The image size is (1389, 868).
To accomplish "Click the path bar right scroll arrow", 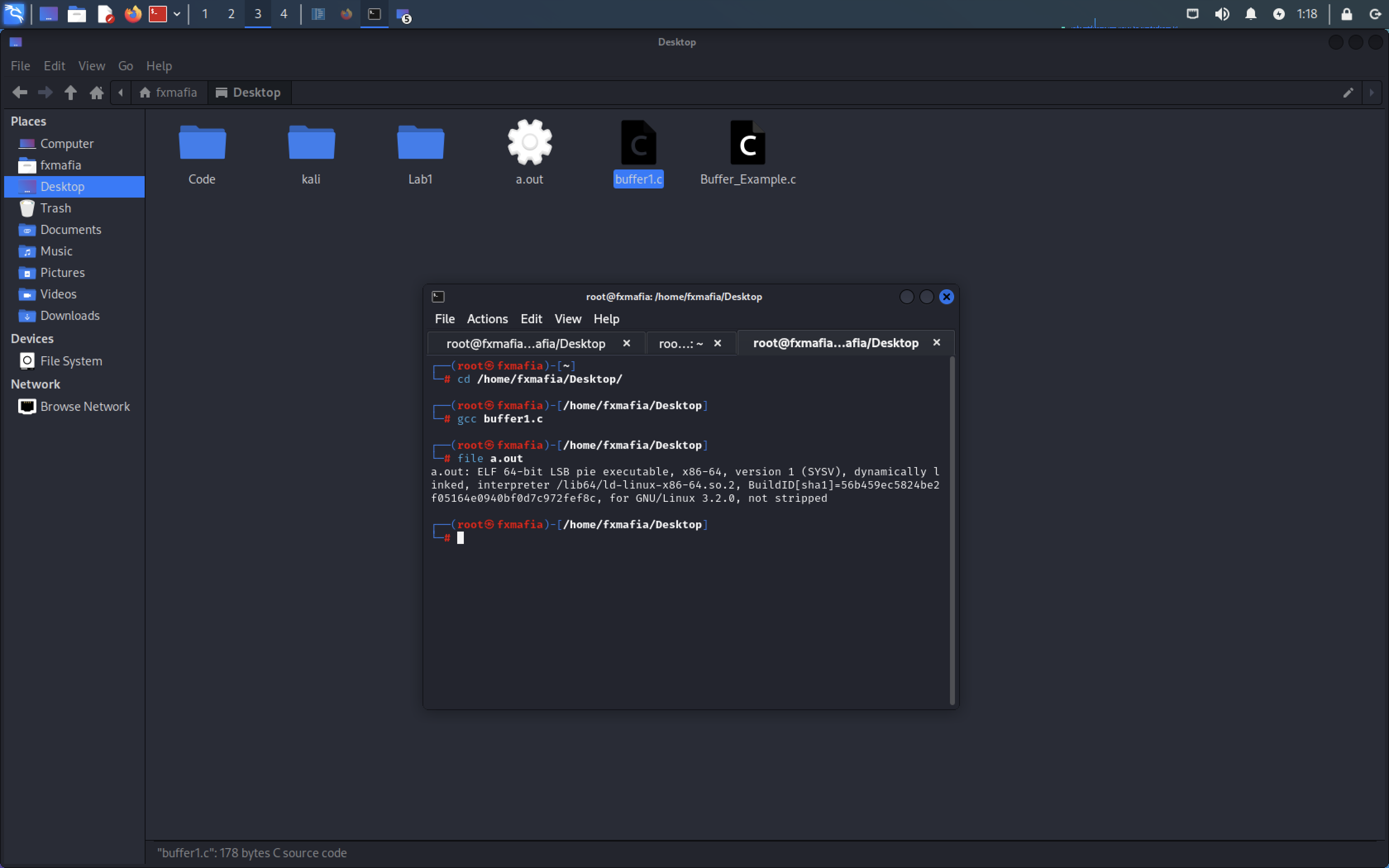I will [x=1372, y=93].
